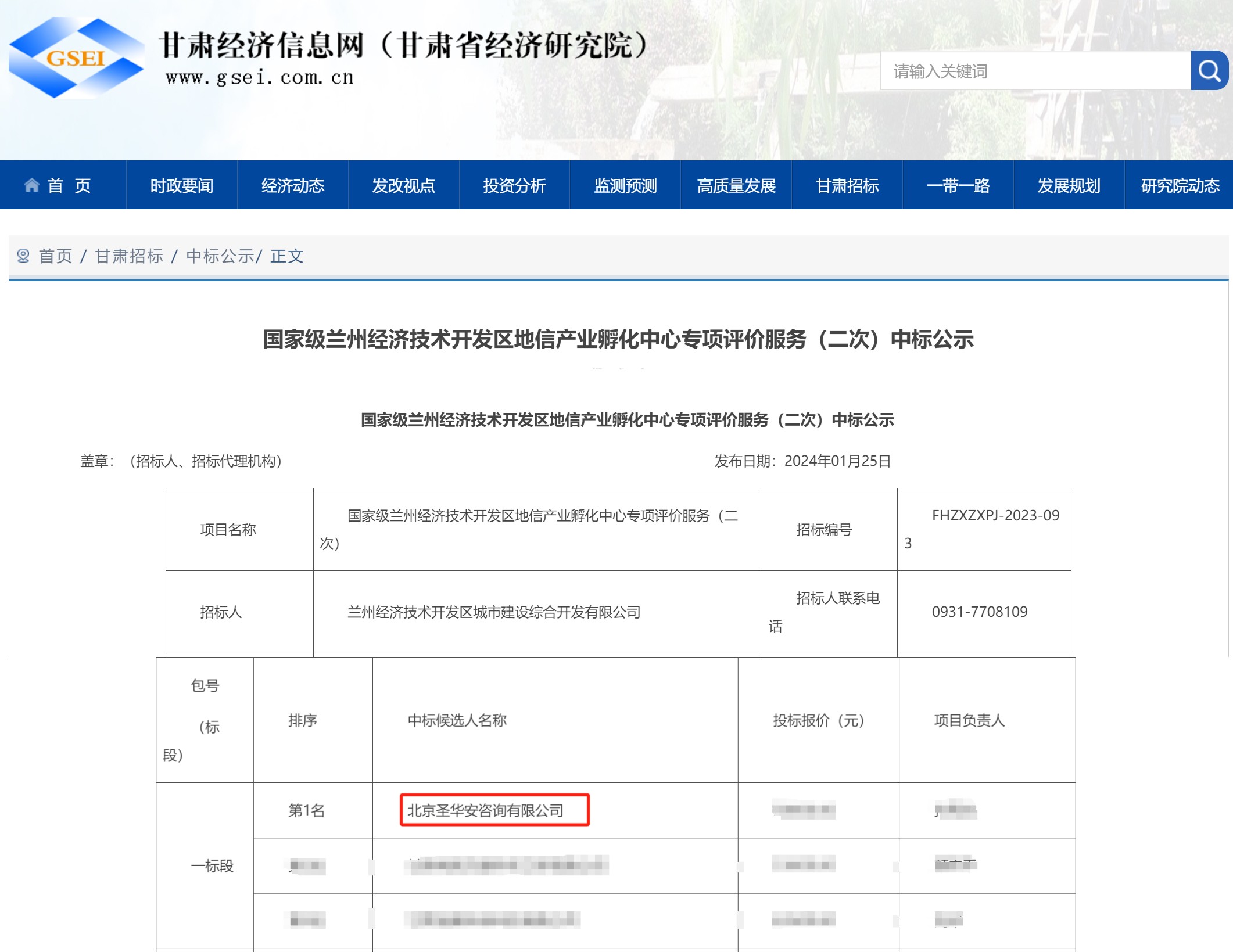
Task: Click the 一标段 section cell
Action: click(205, 866)
